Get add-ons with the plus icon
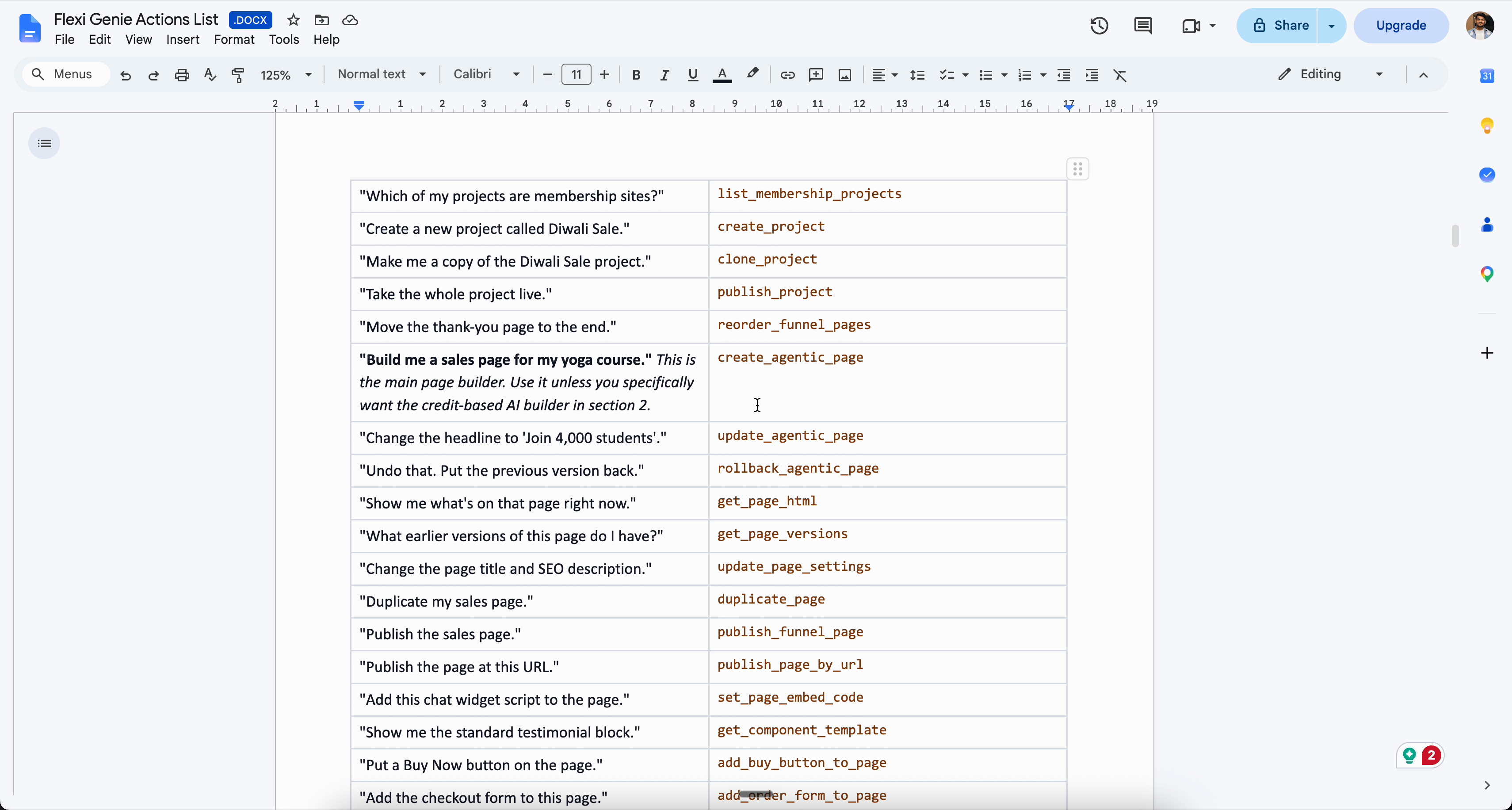The height and width of the screenshot is (810, 1512). point(1487,353)
